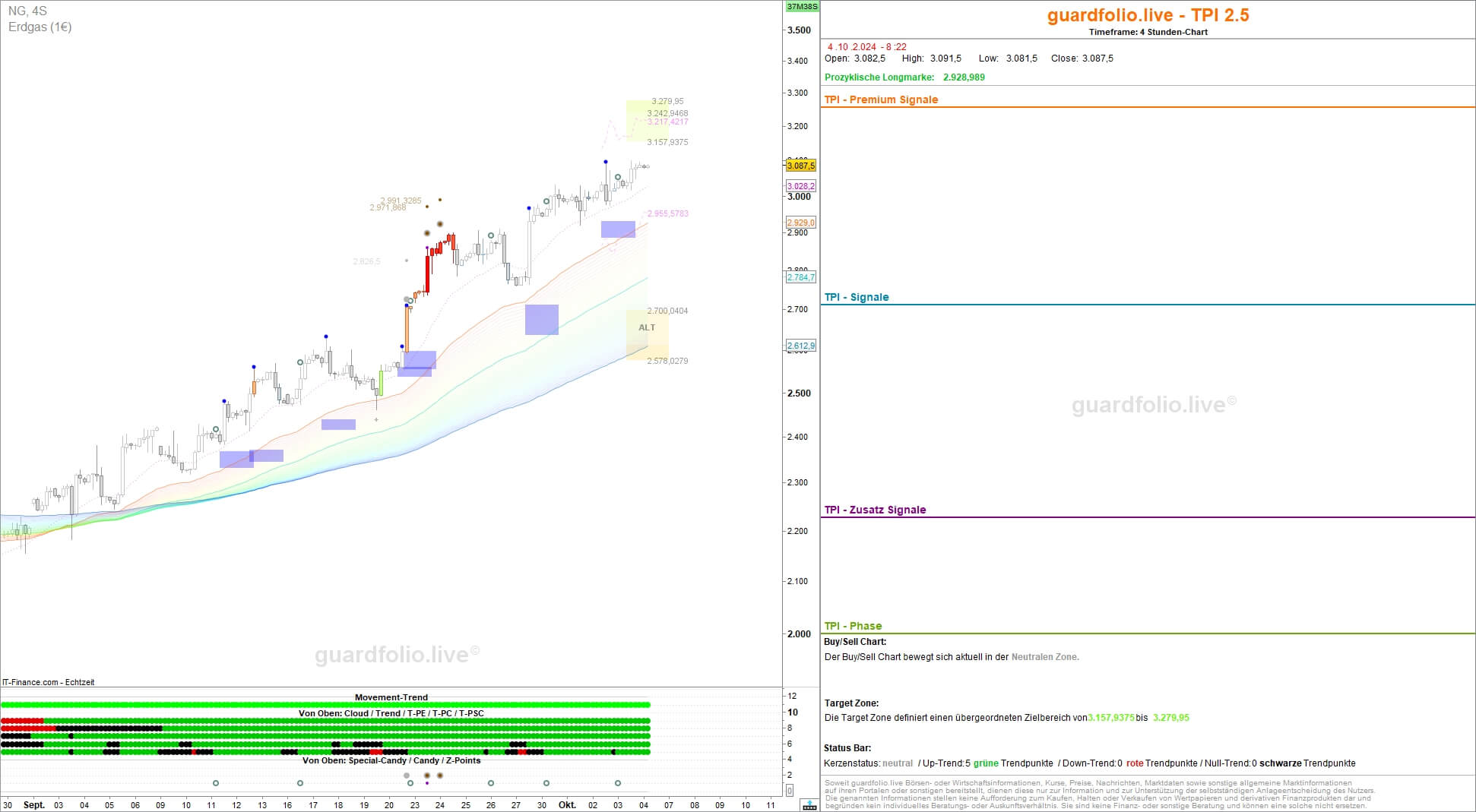Click the Sept. month label on time axis
Viewport: 1476px width, 812px height.
tap(34, 805)
